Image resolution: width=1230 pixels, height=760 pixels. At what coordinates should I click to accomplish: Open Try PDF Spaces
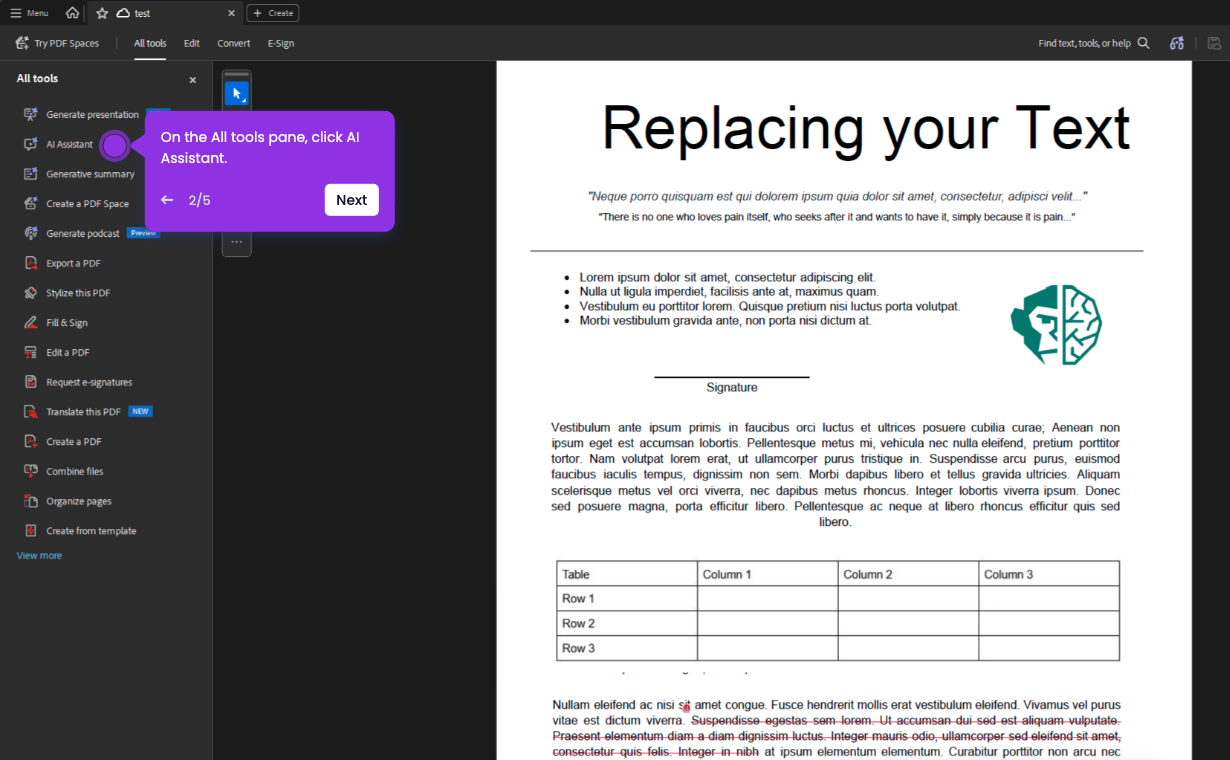tap(57, 43)
